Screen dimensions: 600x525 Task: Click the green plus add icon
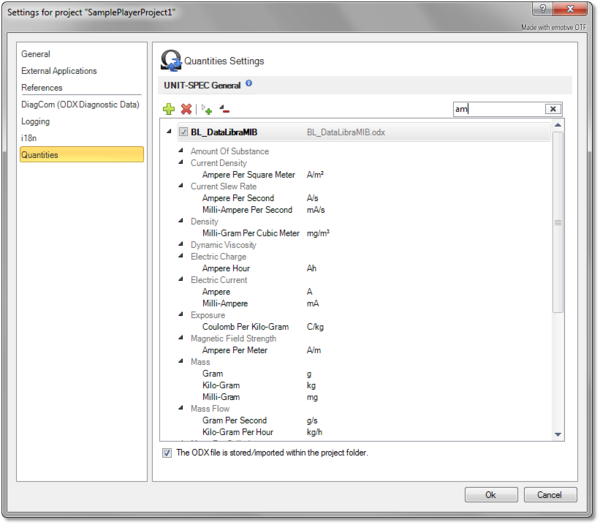click(169, 108)
